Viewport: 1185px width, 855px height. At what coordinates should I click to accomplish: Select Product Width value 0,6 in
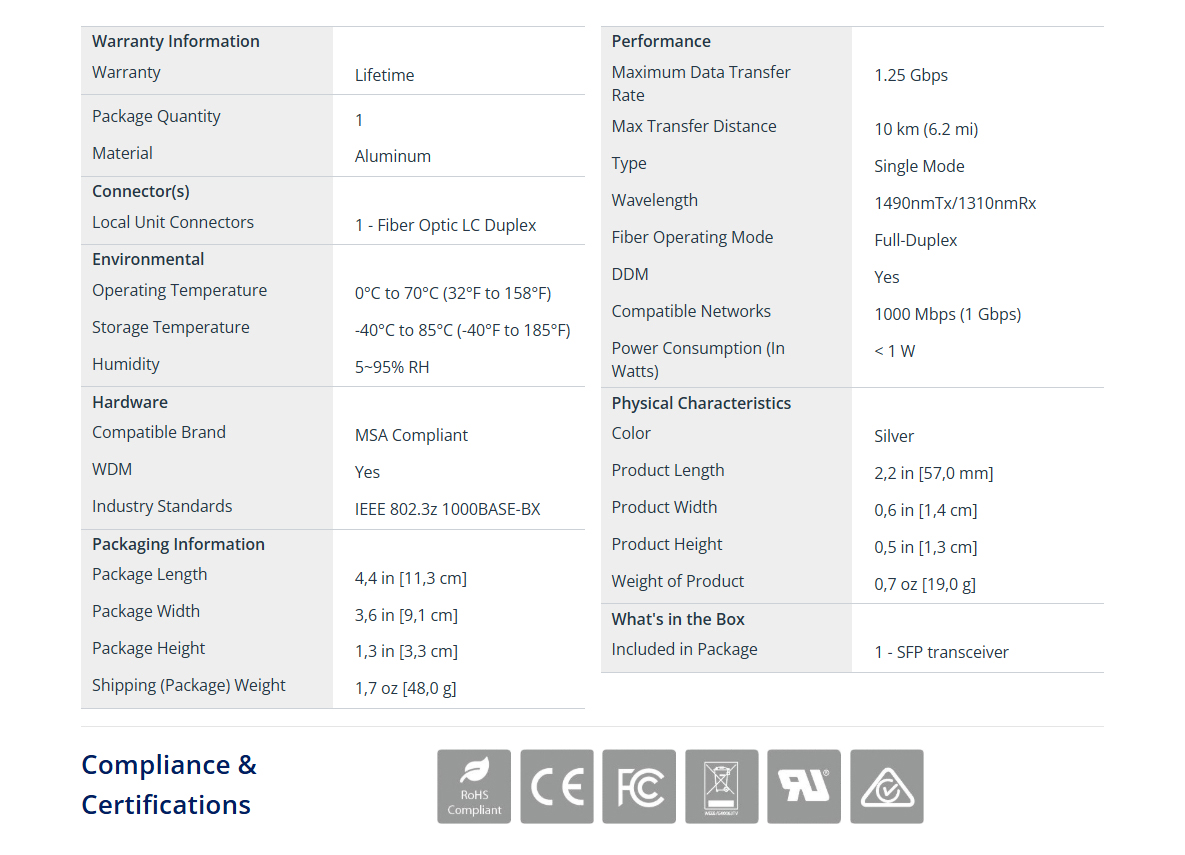point(926,510)
